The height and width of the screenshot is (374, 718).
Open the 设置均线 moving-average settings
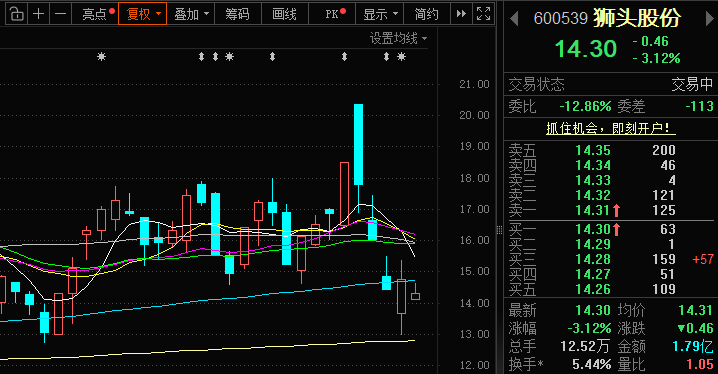pyautogui.click(x=398, y=38)
